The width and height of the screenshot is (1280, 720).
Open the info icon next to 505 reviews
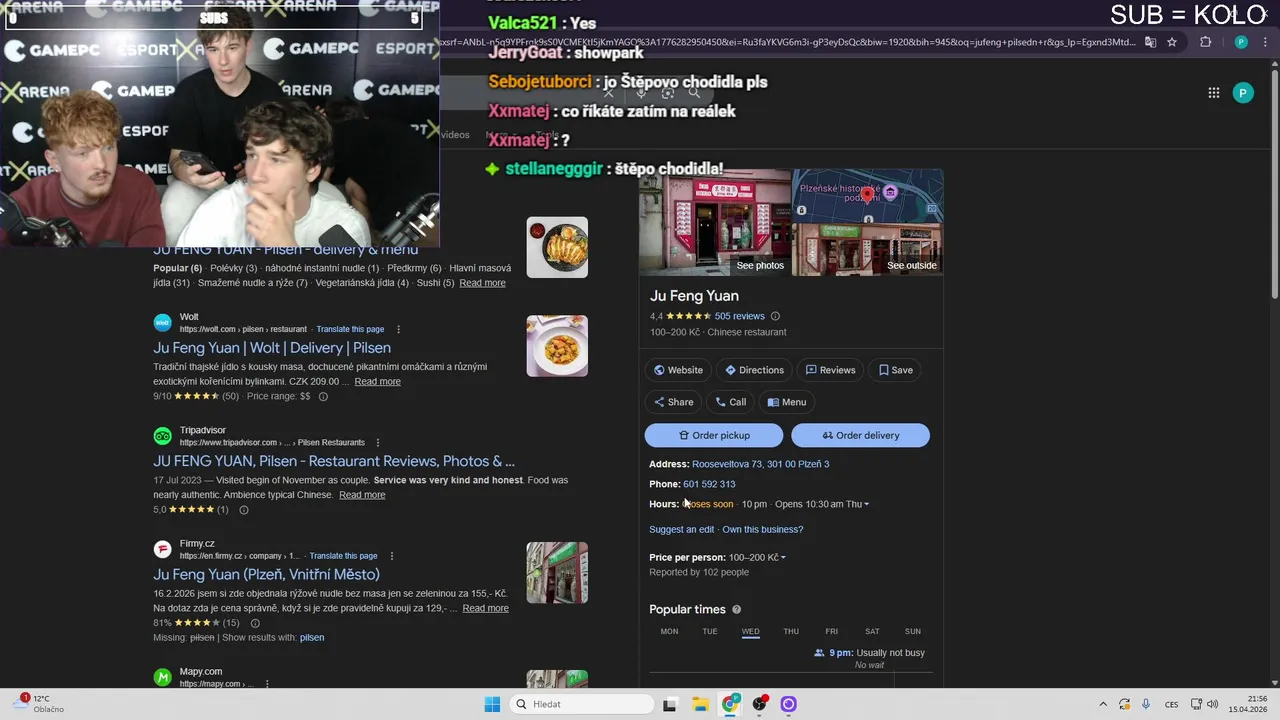pyautogui.click(x=775, y=316)
